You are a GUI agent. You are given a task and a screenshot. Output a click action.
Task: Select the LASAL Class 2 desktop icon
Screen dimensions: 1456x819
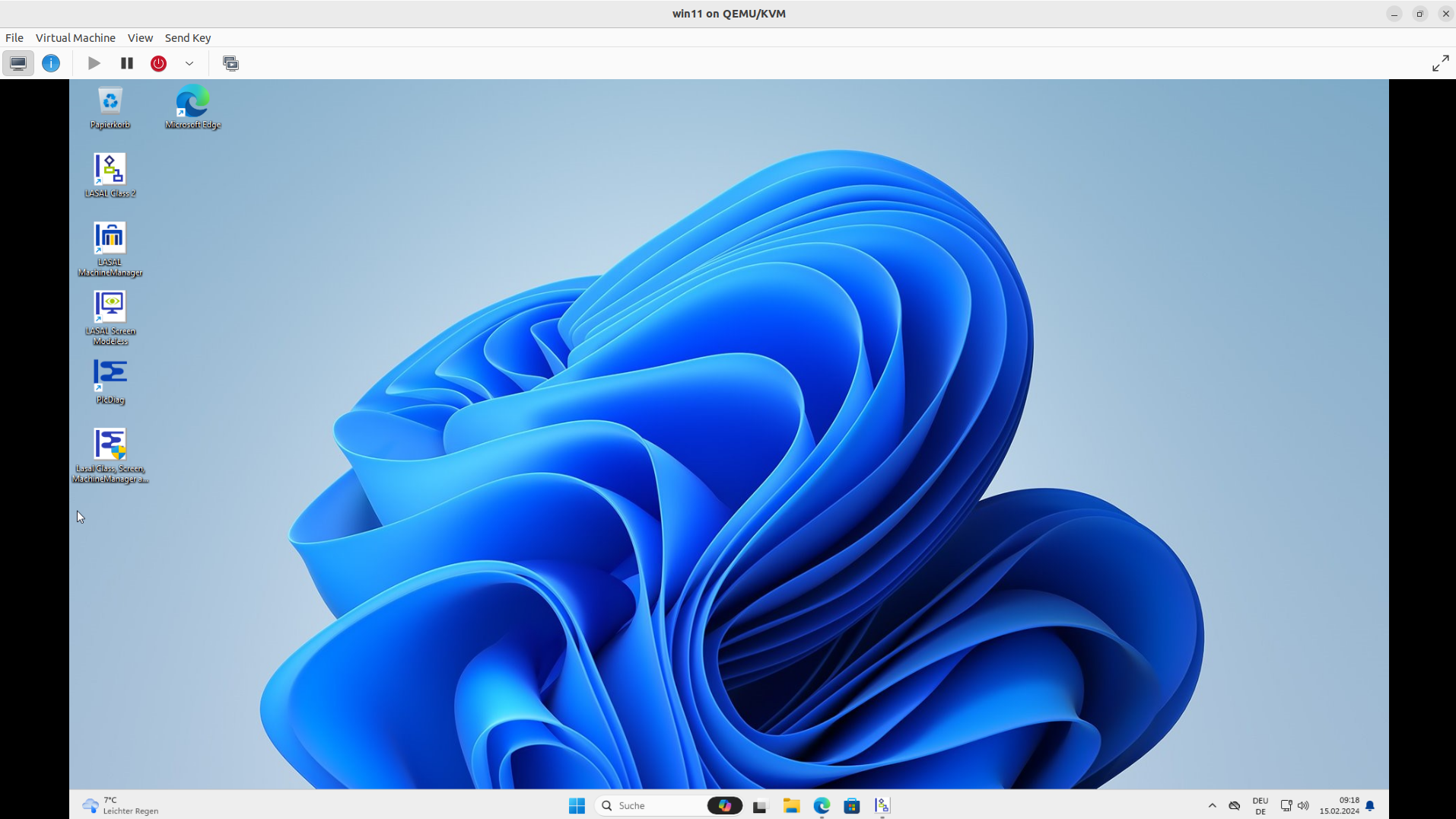[x=110, y=174]
